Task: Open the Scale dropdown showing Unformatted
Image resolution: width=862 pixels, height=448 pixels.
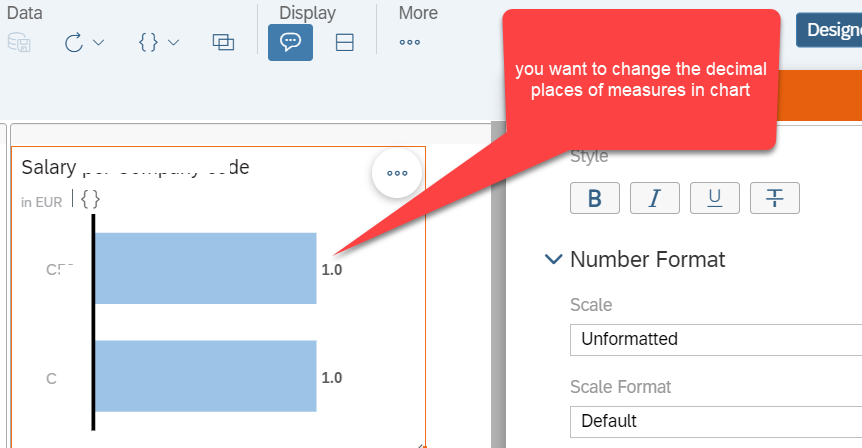Action: coord(716,340)
